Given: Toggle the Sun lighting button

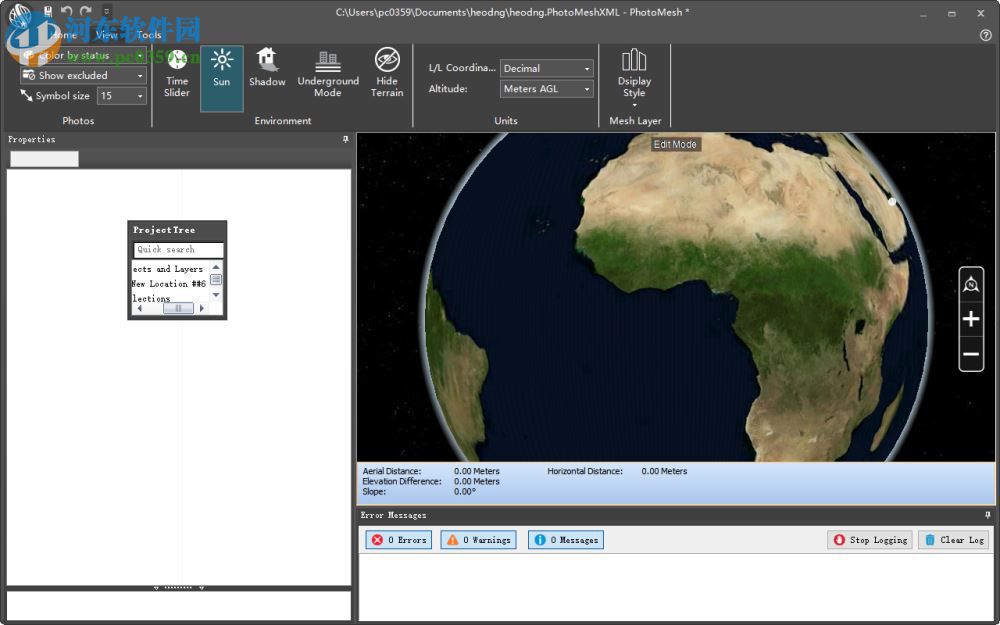Looking at the screenshot, I should [x=221, y=70].
